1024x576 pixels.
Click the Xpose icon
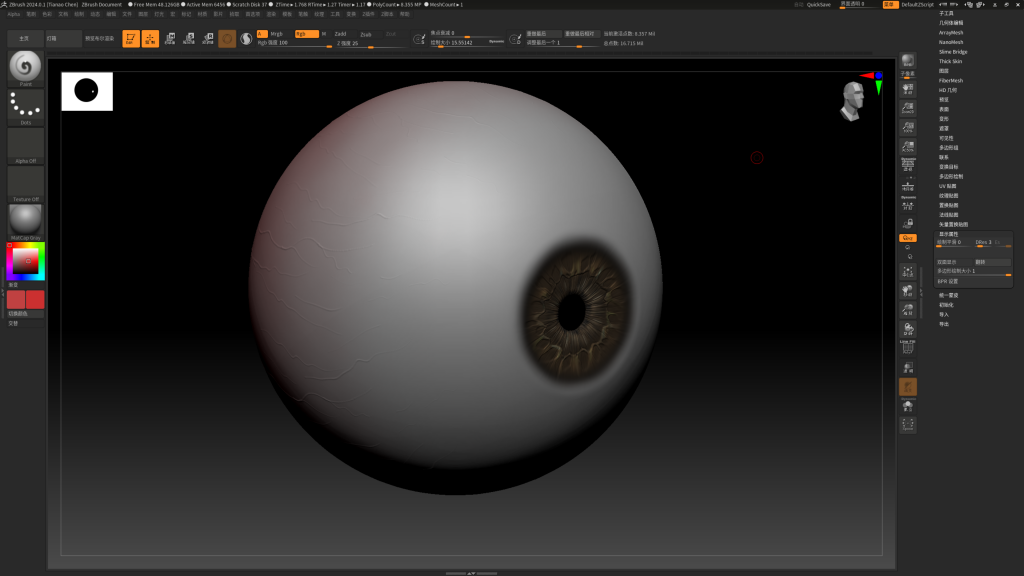(x=908, y=425)
